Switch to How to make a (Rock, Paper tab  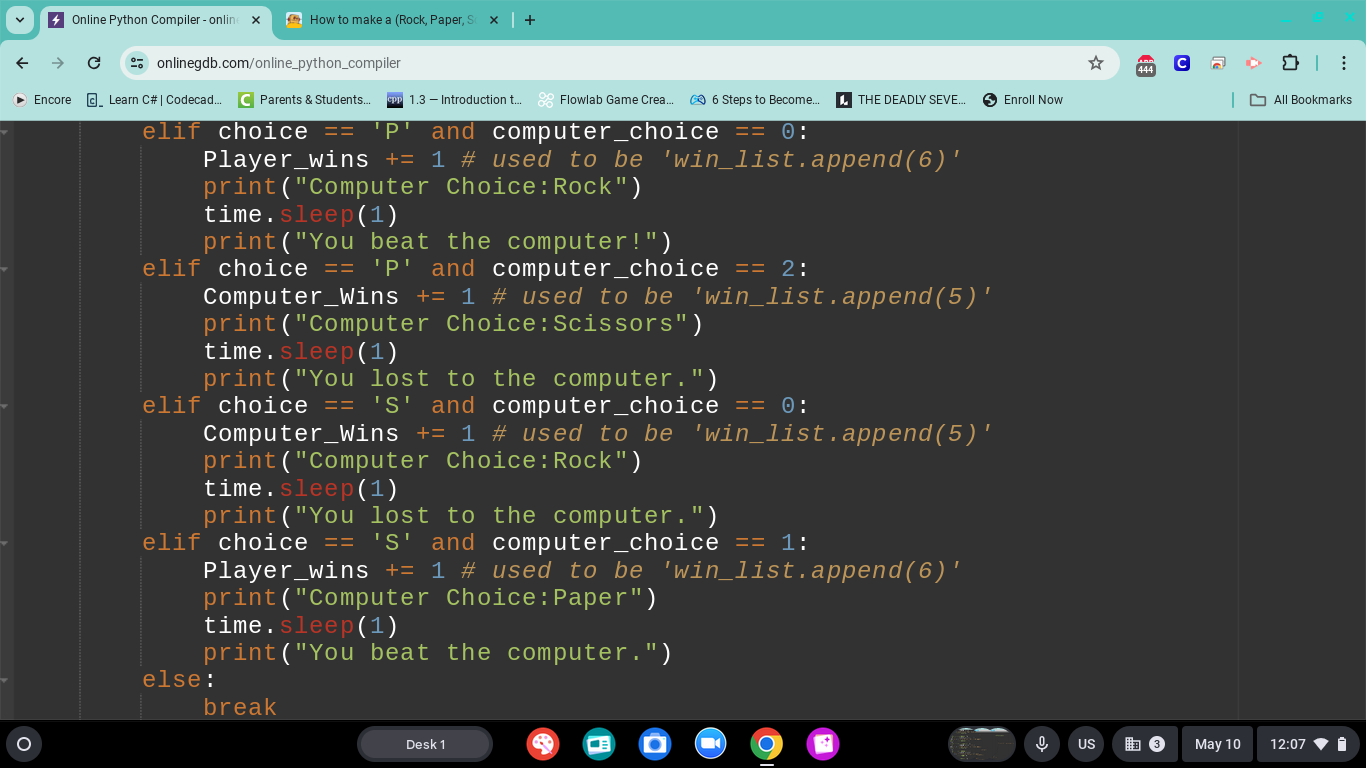392,20
